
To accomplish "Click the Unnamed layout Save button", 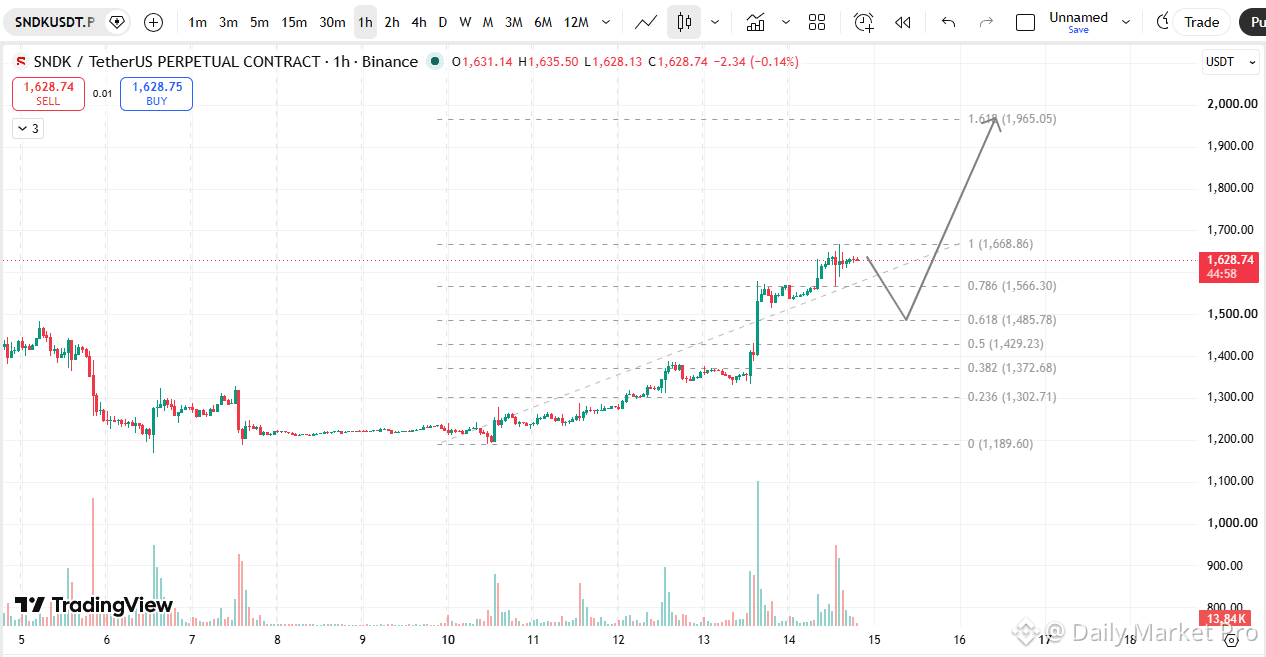I will 1078,30.
